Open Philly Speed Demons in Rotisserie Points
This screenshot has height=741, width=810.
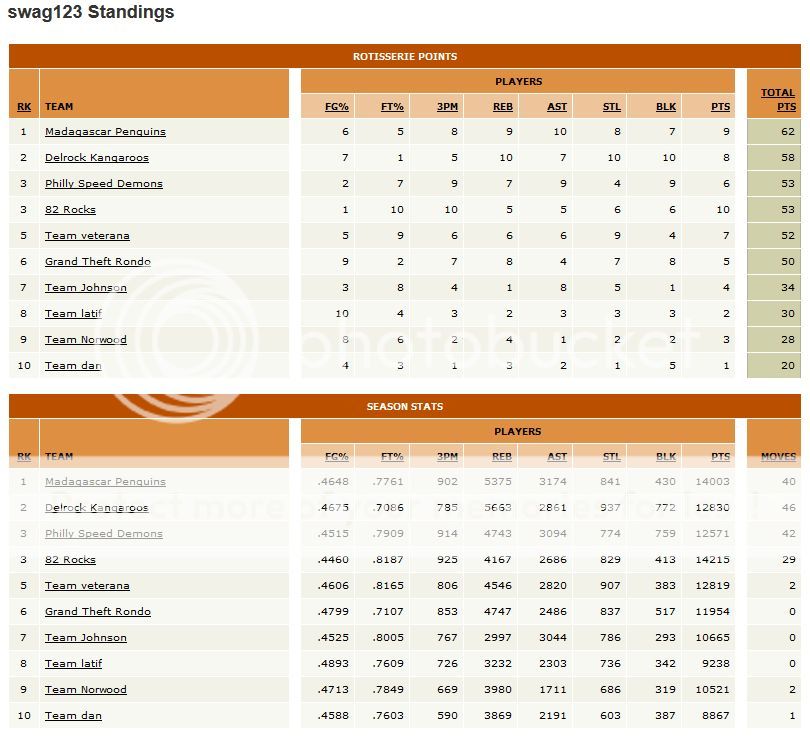pyautogui.click(x=104, y=183)
